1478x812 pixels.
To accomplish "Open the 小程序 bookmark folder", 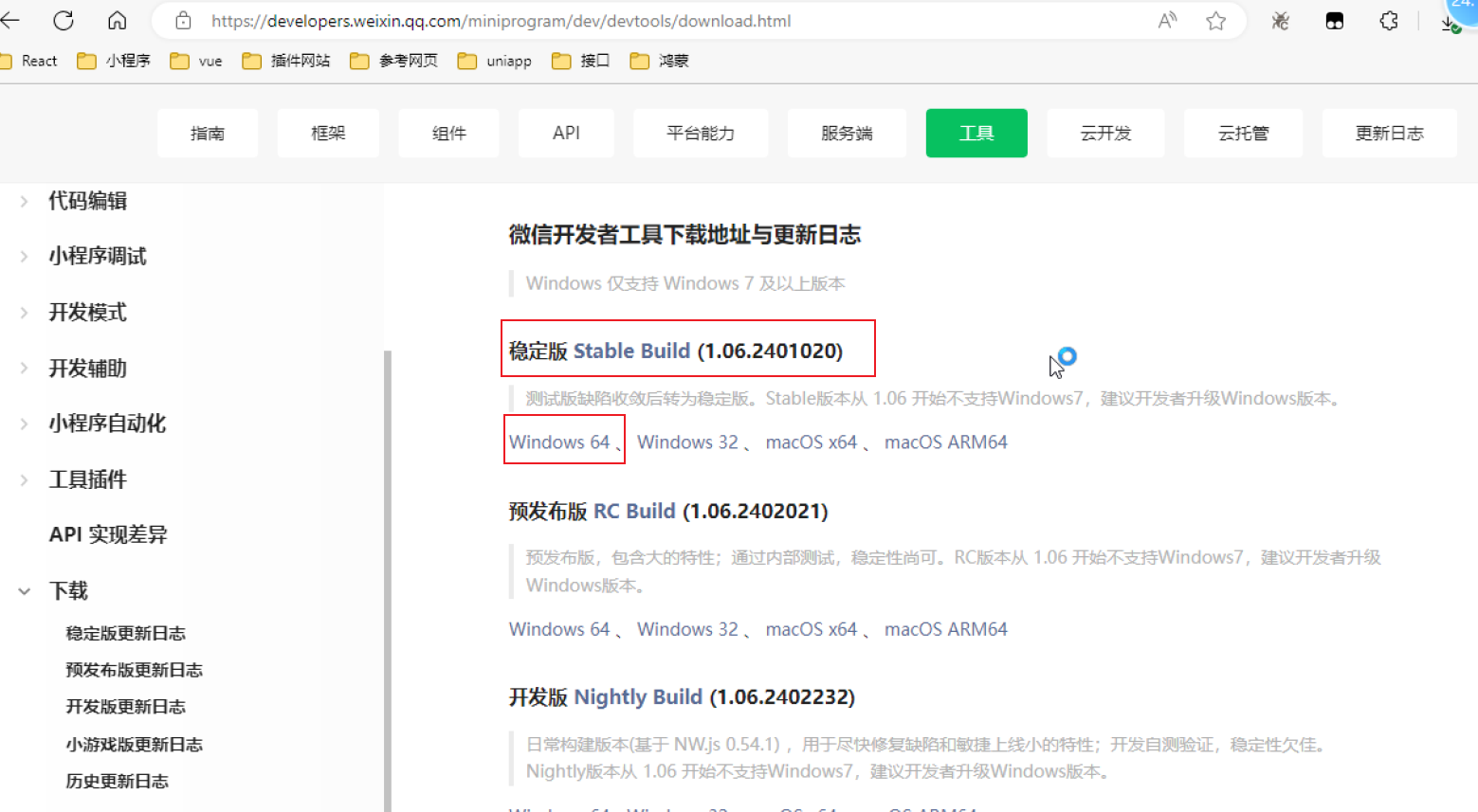I will click(114, 61).
